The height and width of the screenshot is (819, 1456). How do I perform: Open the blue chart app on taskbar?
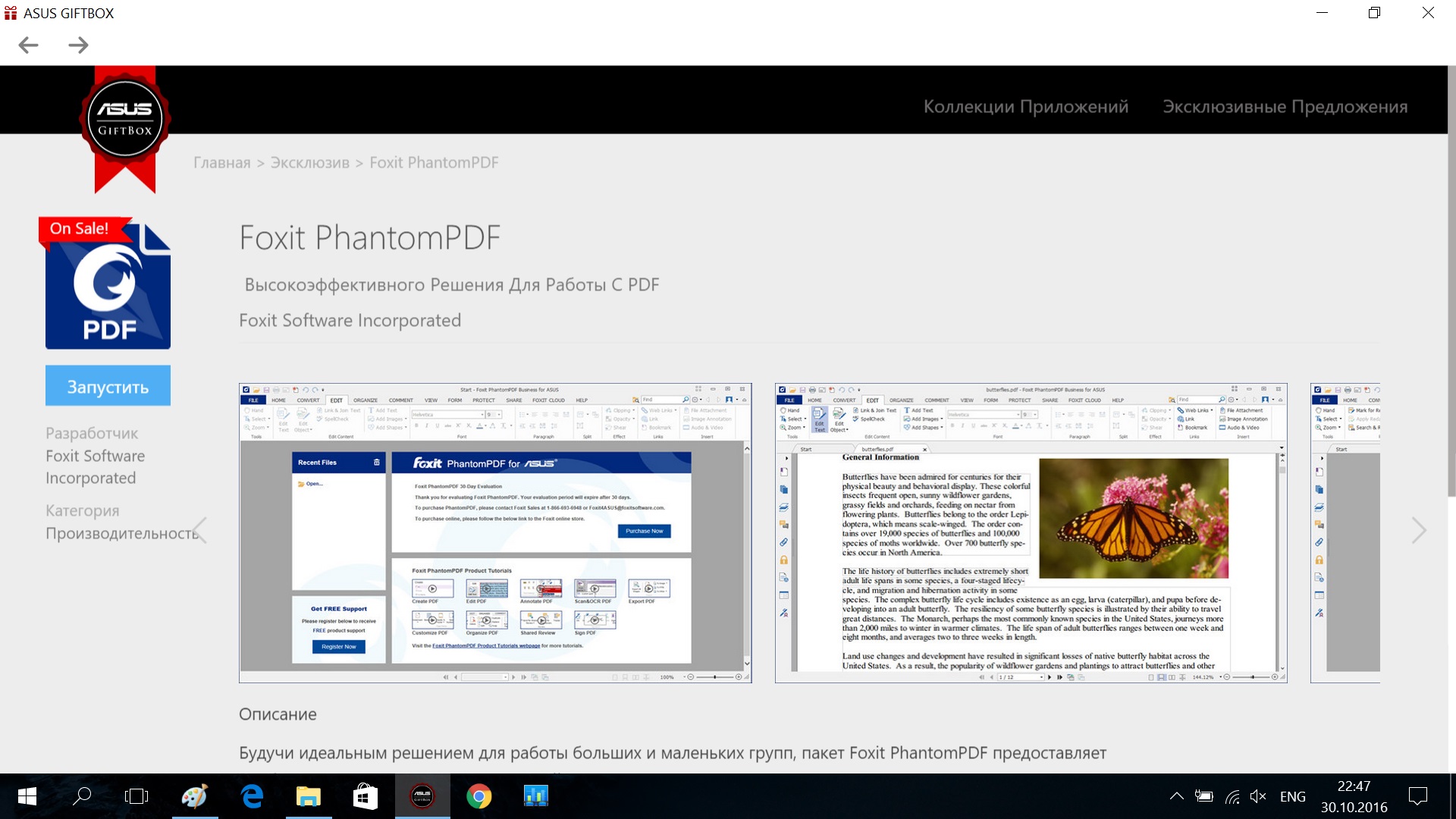pyautogui.click(x=536, y=796)
